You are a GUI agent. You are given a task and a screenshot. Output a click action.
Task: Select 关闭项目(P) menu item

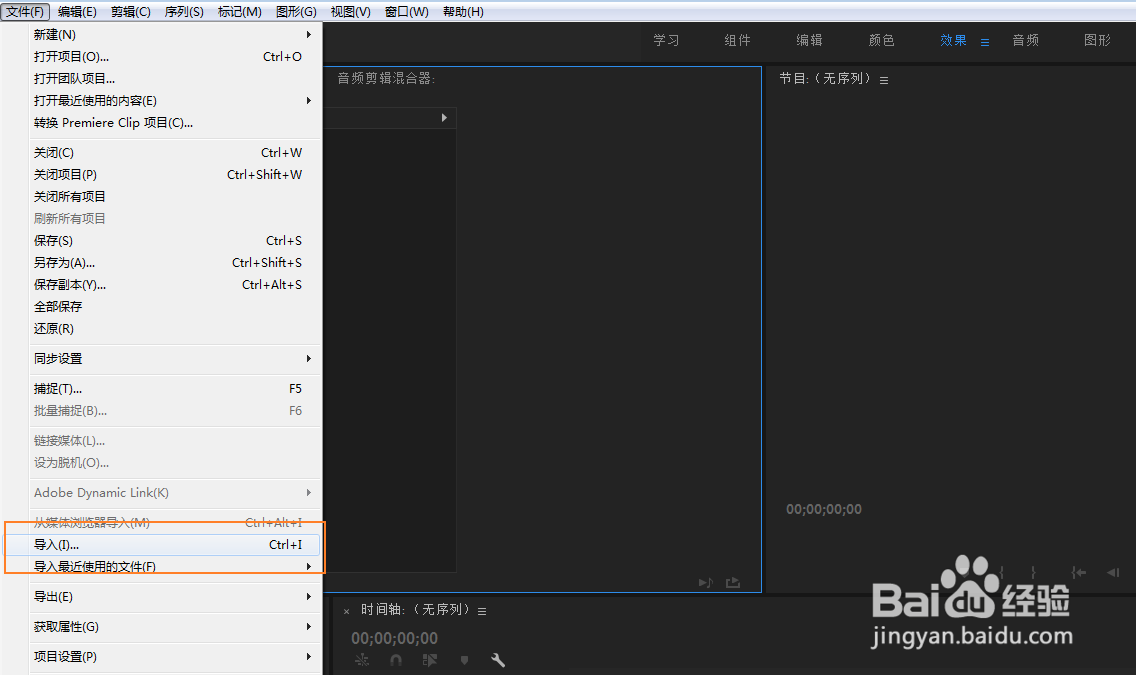tap(174, 175)
